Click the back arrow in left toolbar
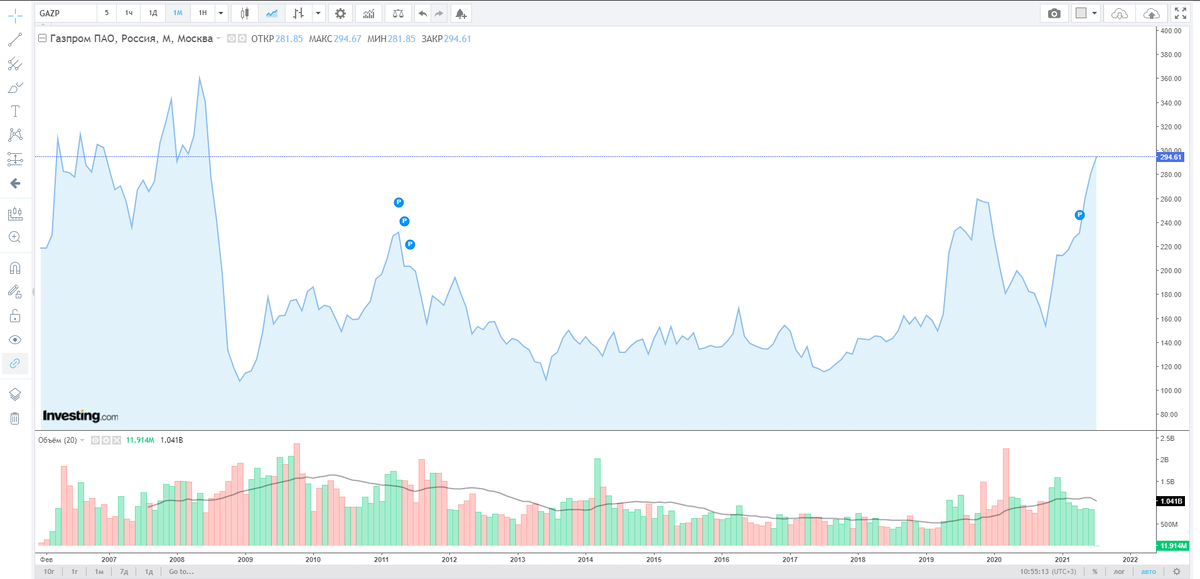Viewport: 1200px width, 579px height. [15, 184]
